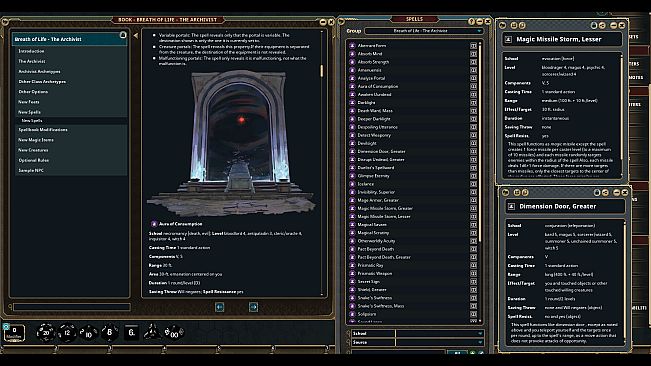
Task: Share the Magic Missile Storm, Lesser record
Action: click(602, 25)
